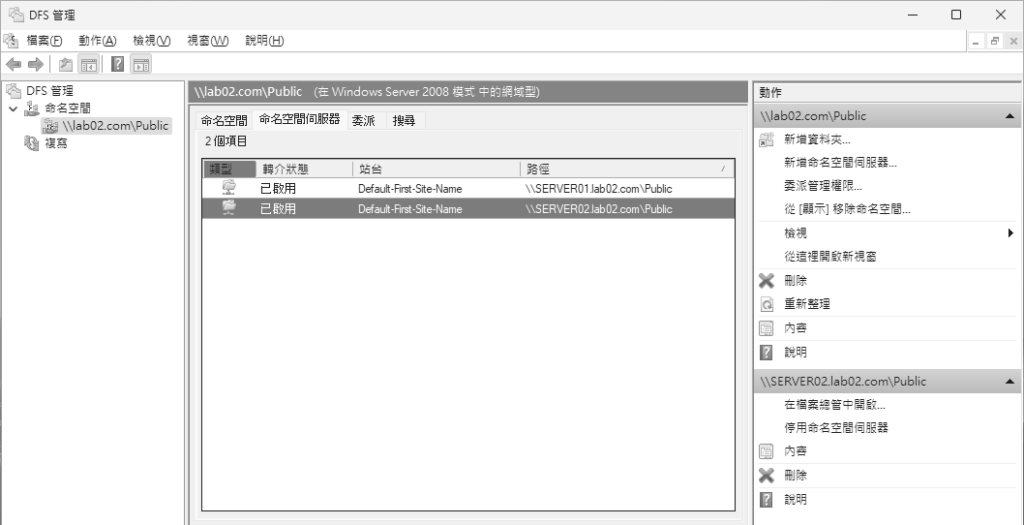
Task: Select the 複寫 tree item
Action: [x=56, y=143]
